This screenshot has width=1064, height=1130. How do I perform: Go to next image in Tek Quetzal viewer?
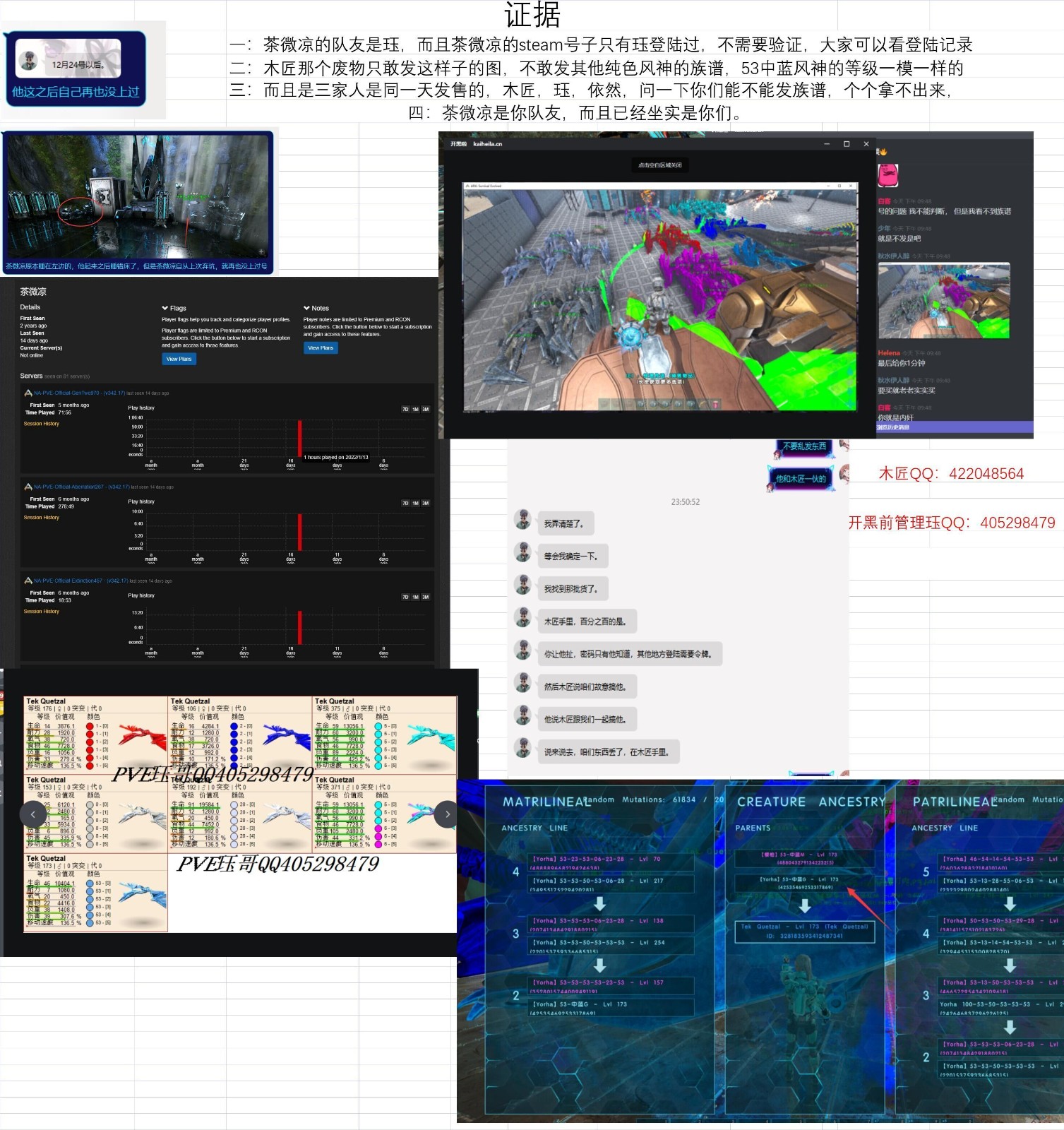coord(447,814)
